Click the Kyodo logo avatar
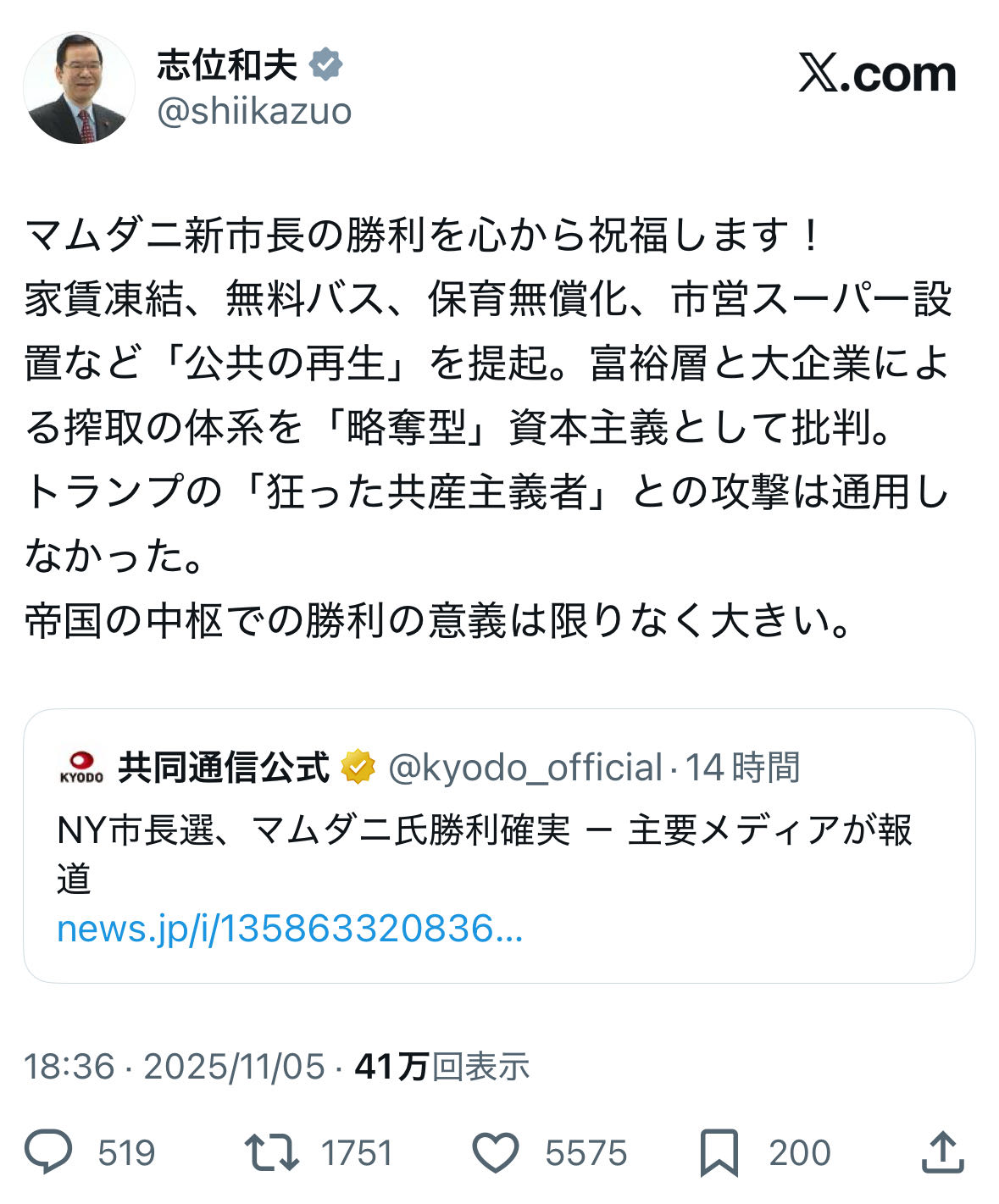The width and height of the screenshot is (999, 1204). click(81, 767)
